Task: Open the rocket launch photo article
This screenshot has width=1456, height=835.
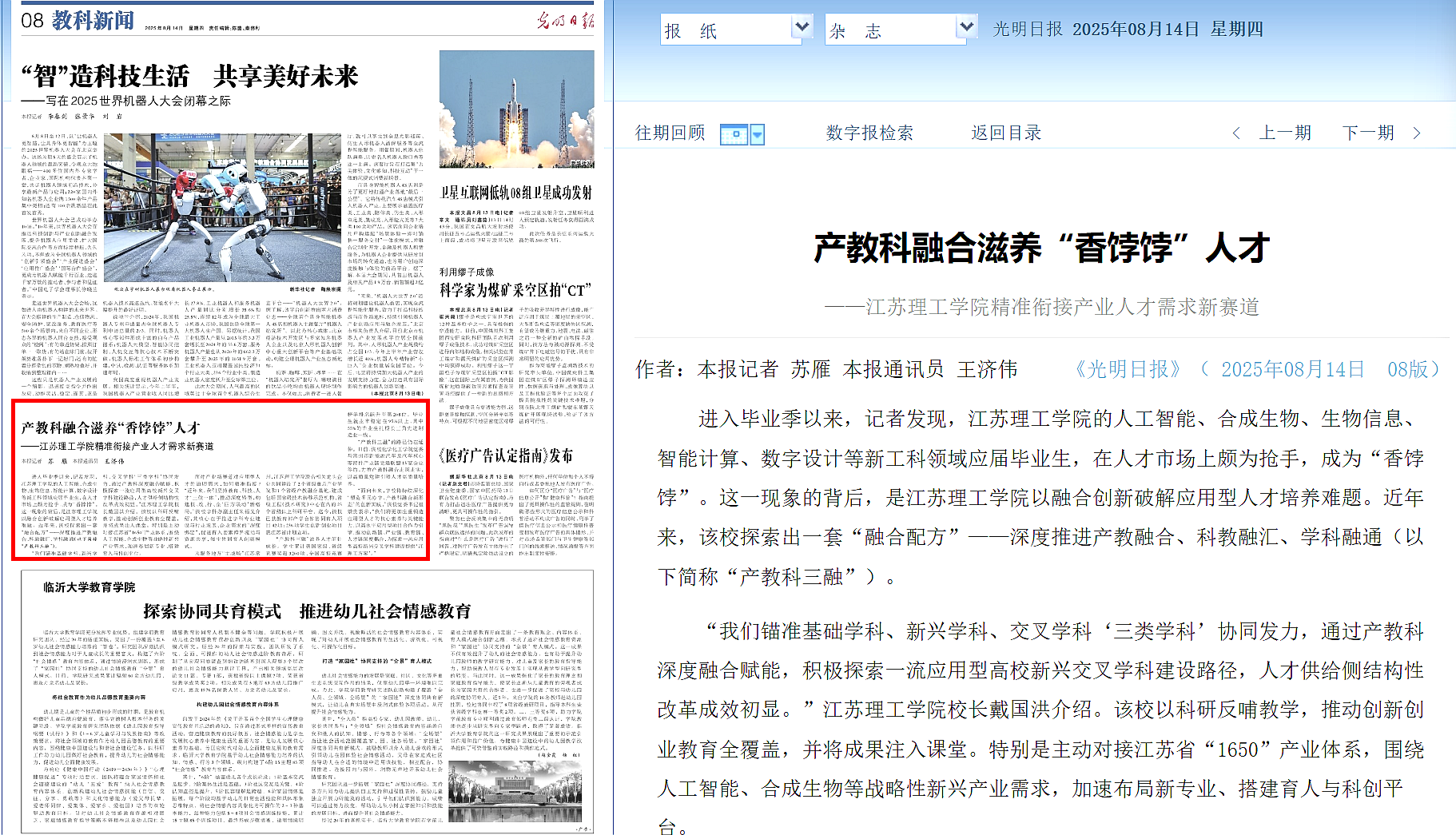Action: coord(516,109)
